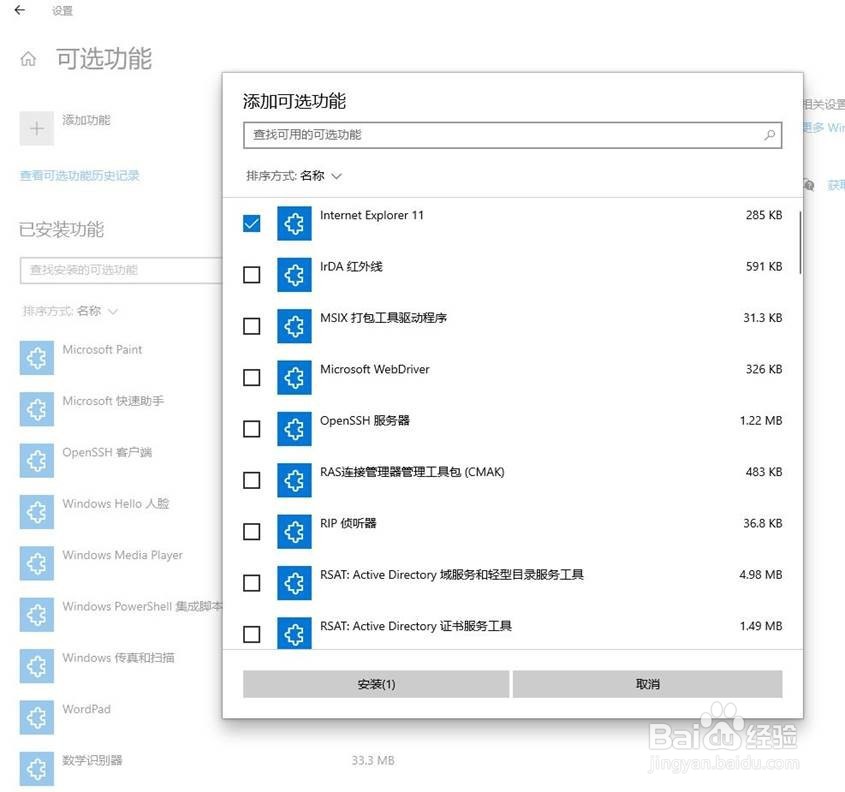Click the Windows Hello 人脸 feature icon
This screenshot has height=792, width=845.
[37, 512]
